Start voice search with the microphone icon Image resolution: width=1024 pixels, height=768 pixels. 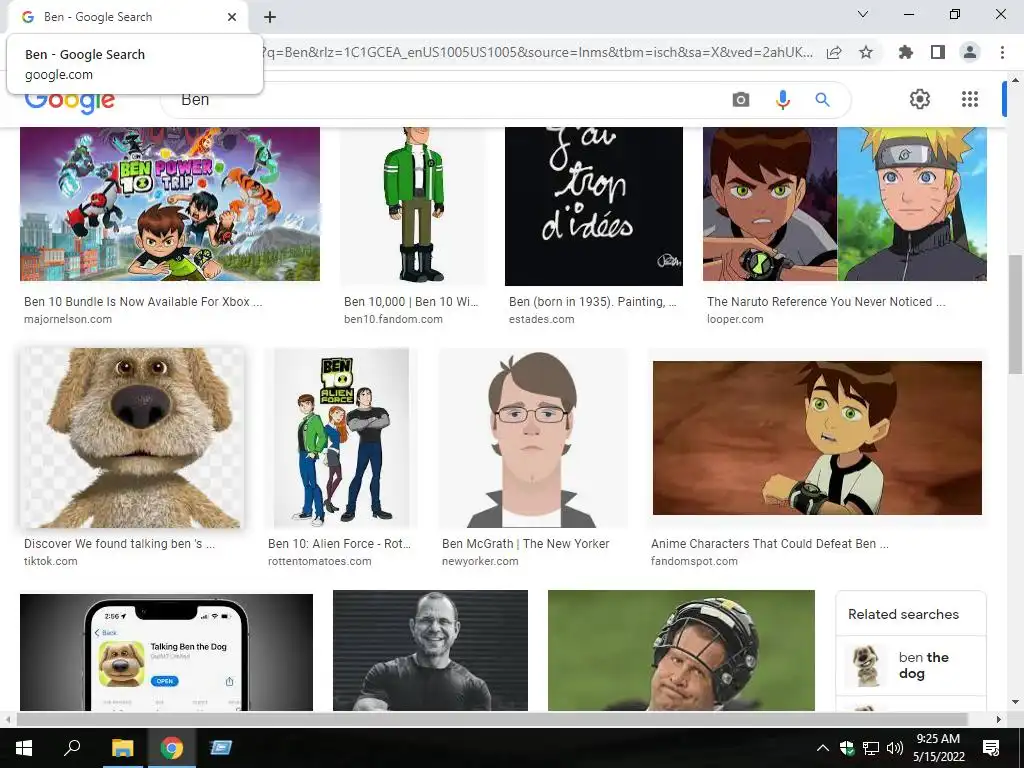pyautogui.click(x=782, y=100)
